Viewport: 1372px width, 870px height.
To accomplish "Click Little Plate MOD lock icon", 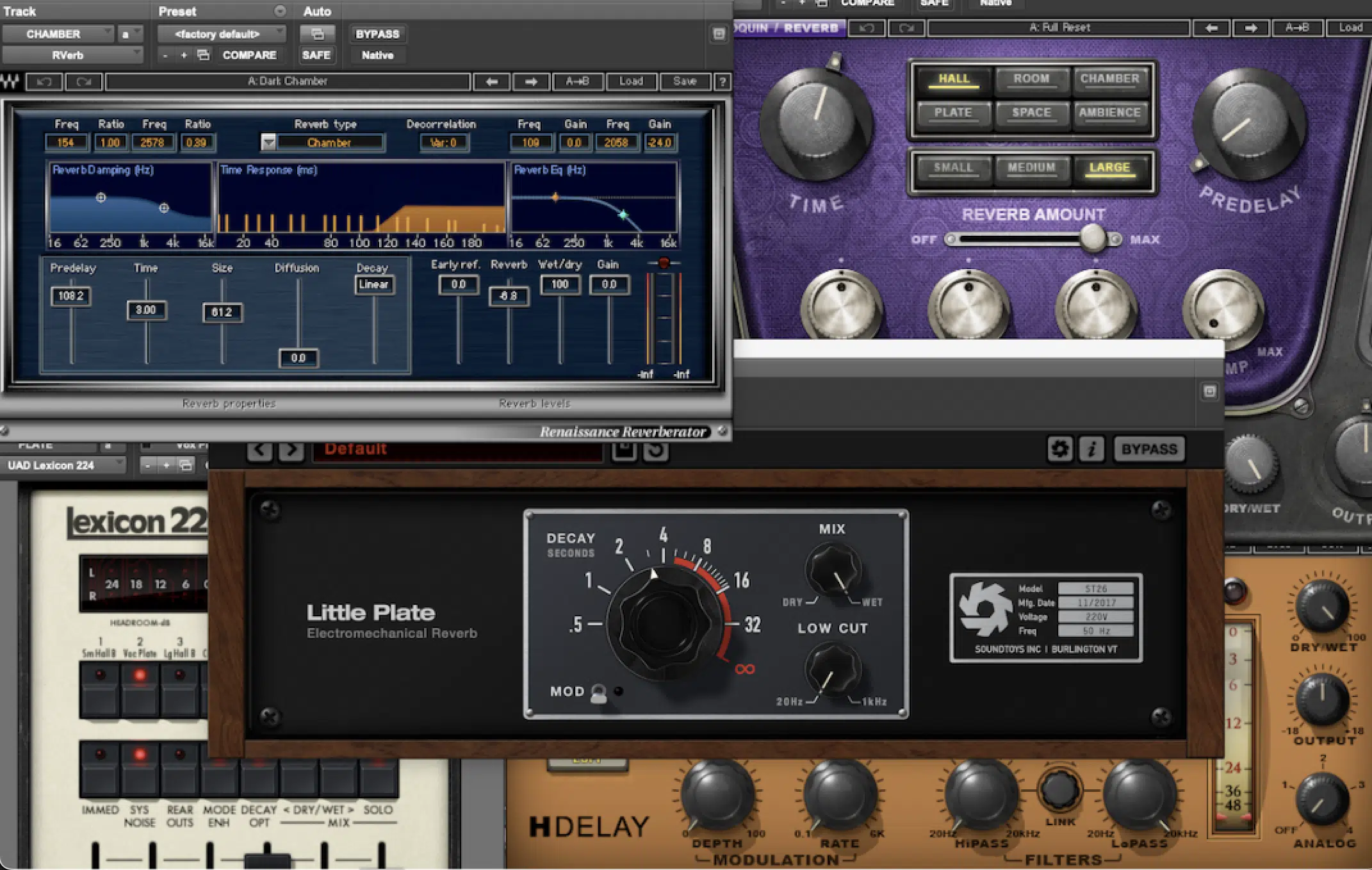I will pos(598,693).
